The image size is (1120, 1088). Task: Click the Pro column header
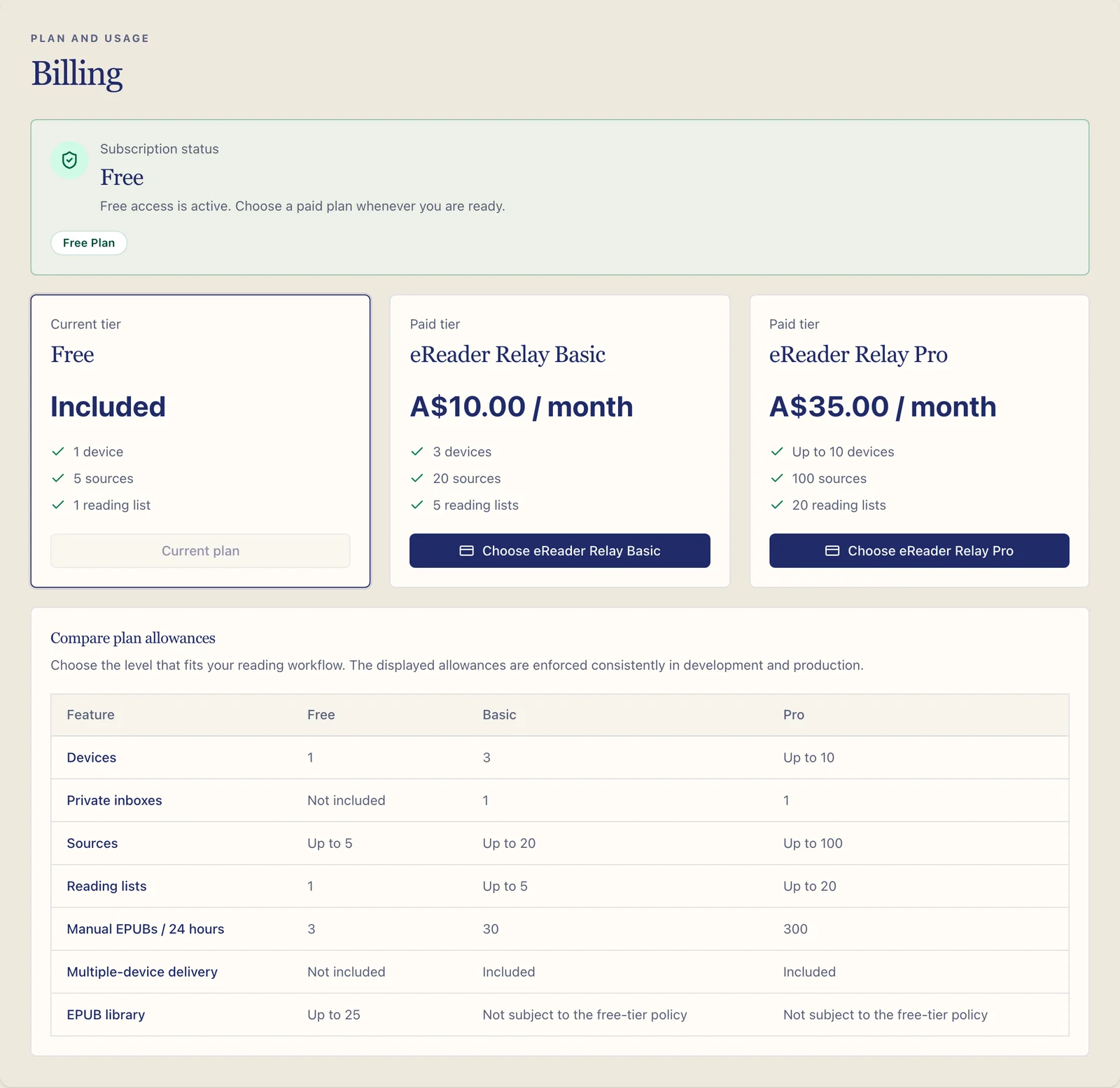(x=794, y=715)
